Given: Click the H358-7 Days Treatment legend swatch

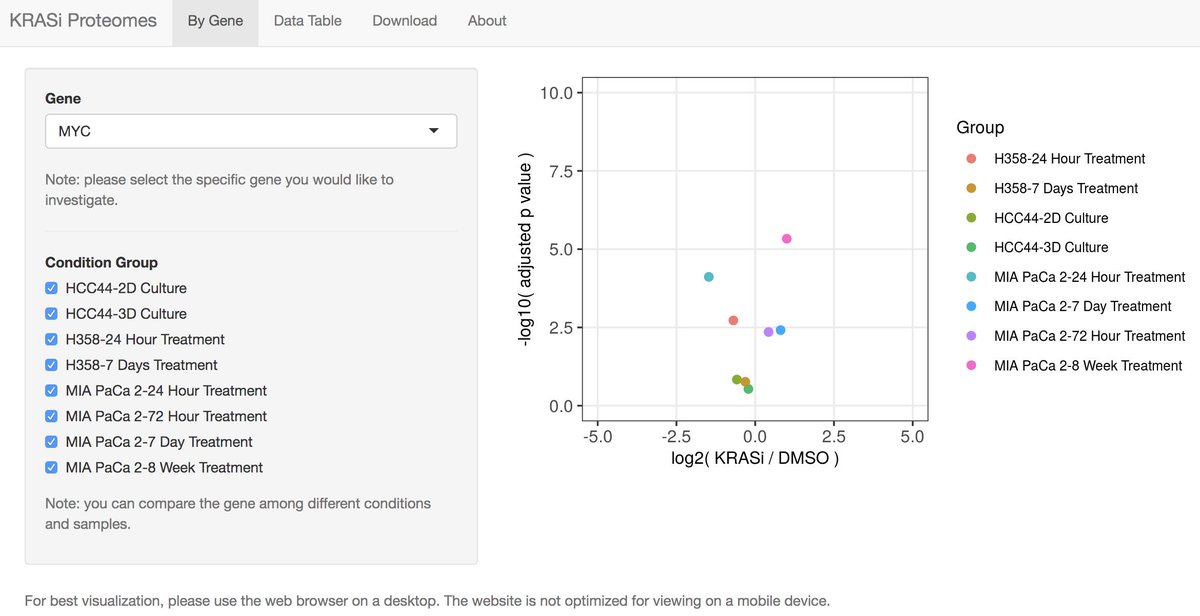Looking at the screenshot, I should point(971,188).
